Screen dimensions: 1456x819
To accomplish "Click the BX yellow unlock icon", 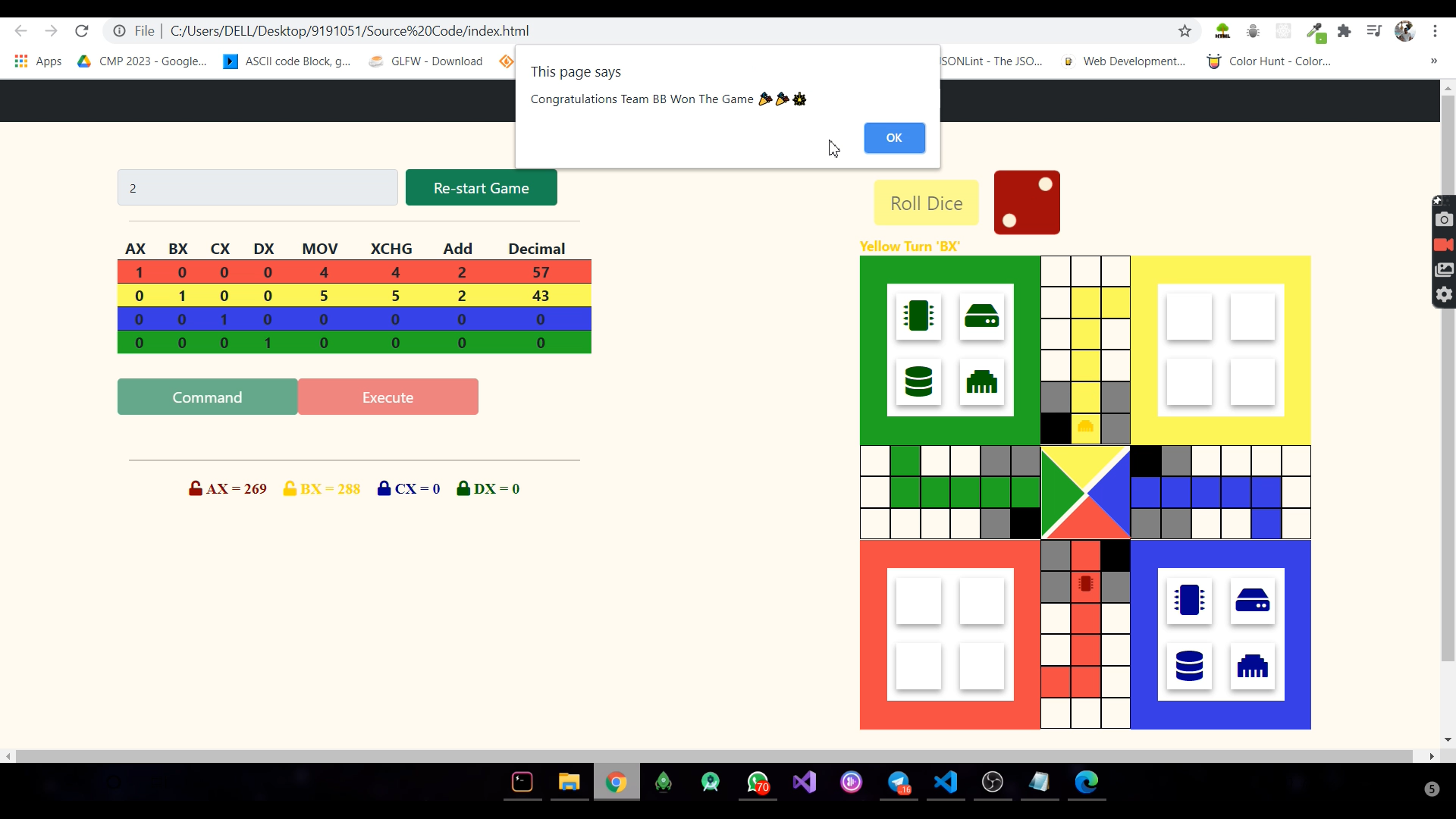I will [290, 489].
